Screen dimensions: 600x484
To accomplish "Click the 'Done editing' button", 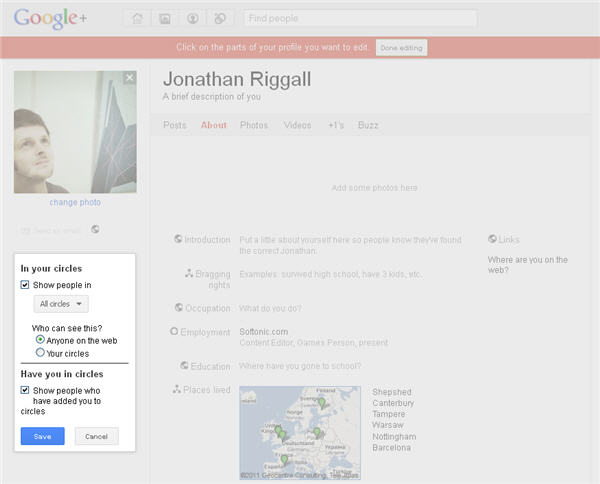I will coord(401,47).
